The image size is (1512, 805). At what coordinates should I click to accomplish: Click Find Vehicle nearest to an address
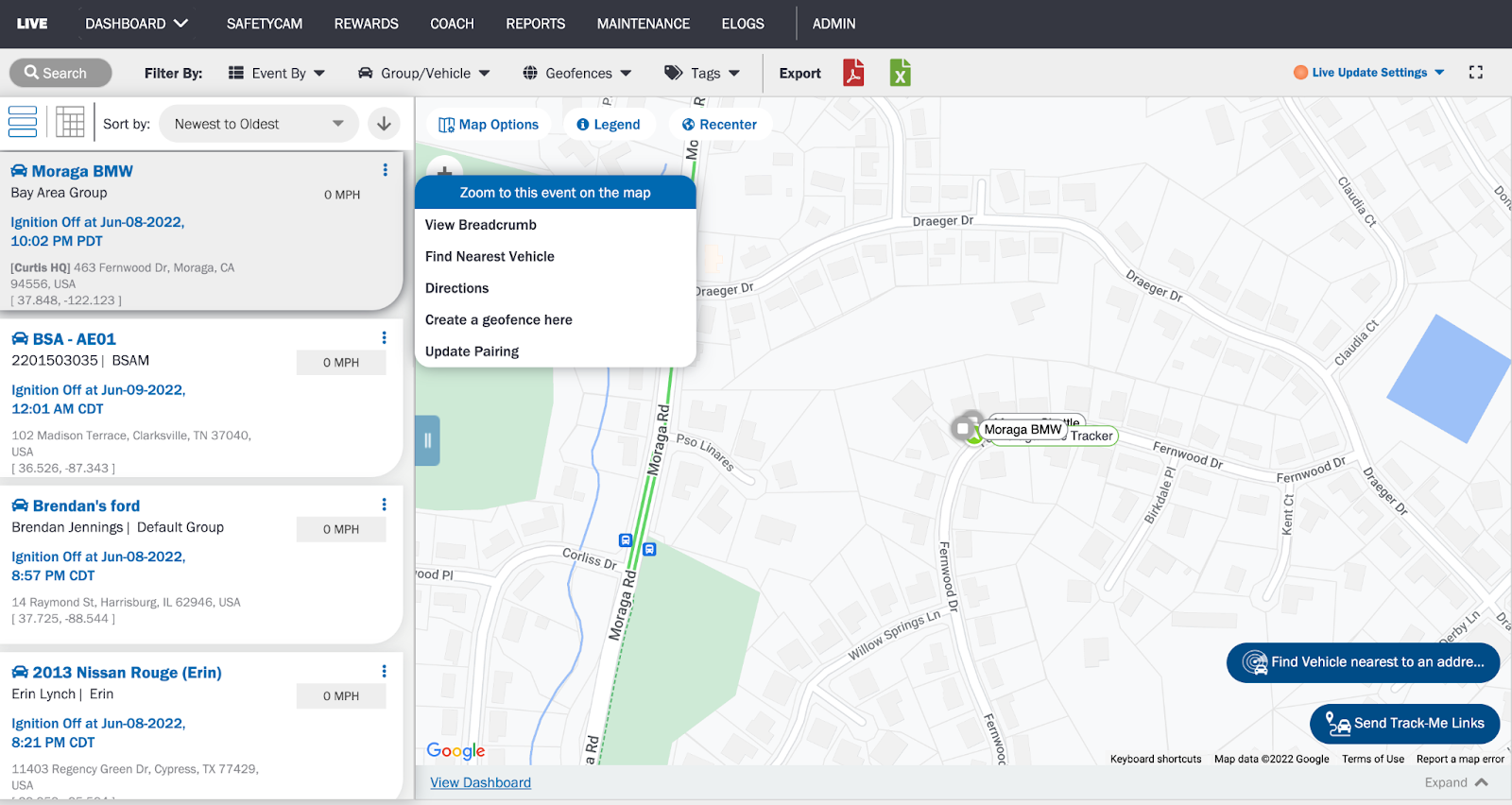[x=1363, y=662]
